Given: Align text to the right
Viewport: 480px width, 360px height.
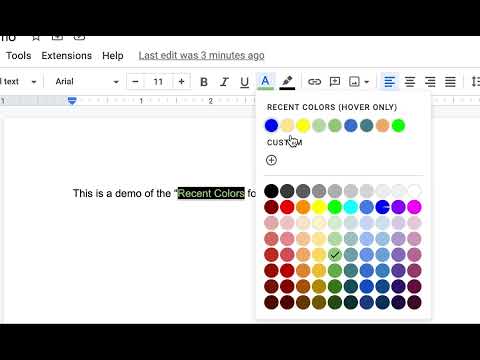Looking at the screenshot, I should [430, 82].
